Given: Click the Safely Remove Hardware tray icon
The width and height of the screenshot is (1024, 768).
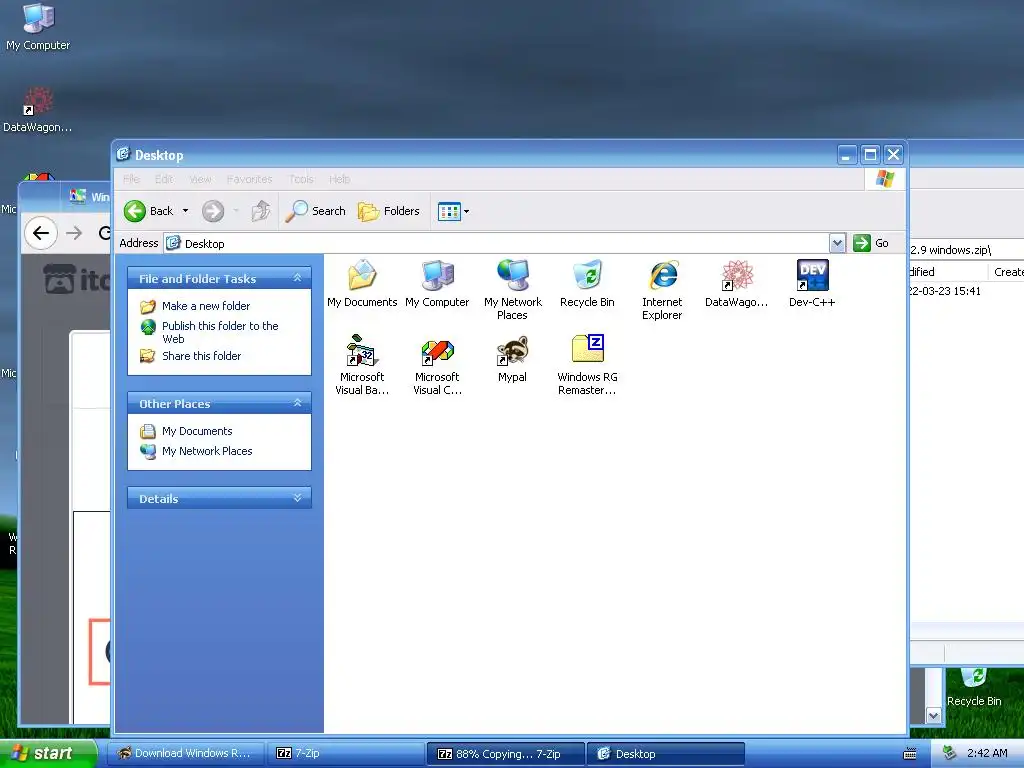Looking at the screenshot, I should click(949, 754).
